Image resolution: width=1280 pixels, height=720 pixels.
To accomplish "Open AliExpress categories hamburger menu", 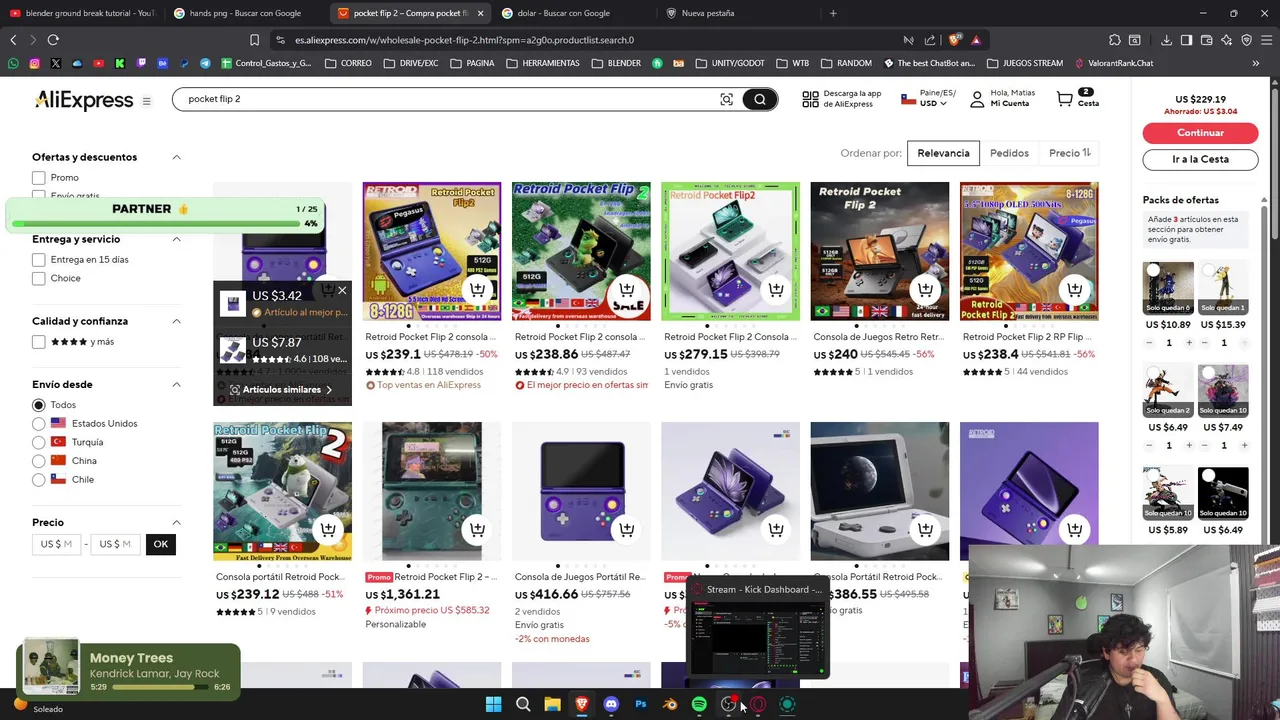I will pyautogui.click(x=146, y=101).
